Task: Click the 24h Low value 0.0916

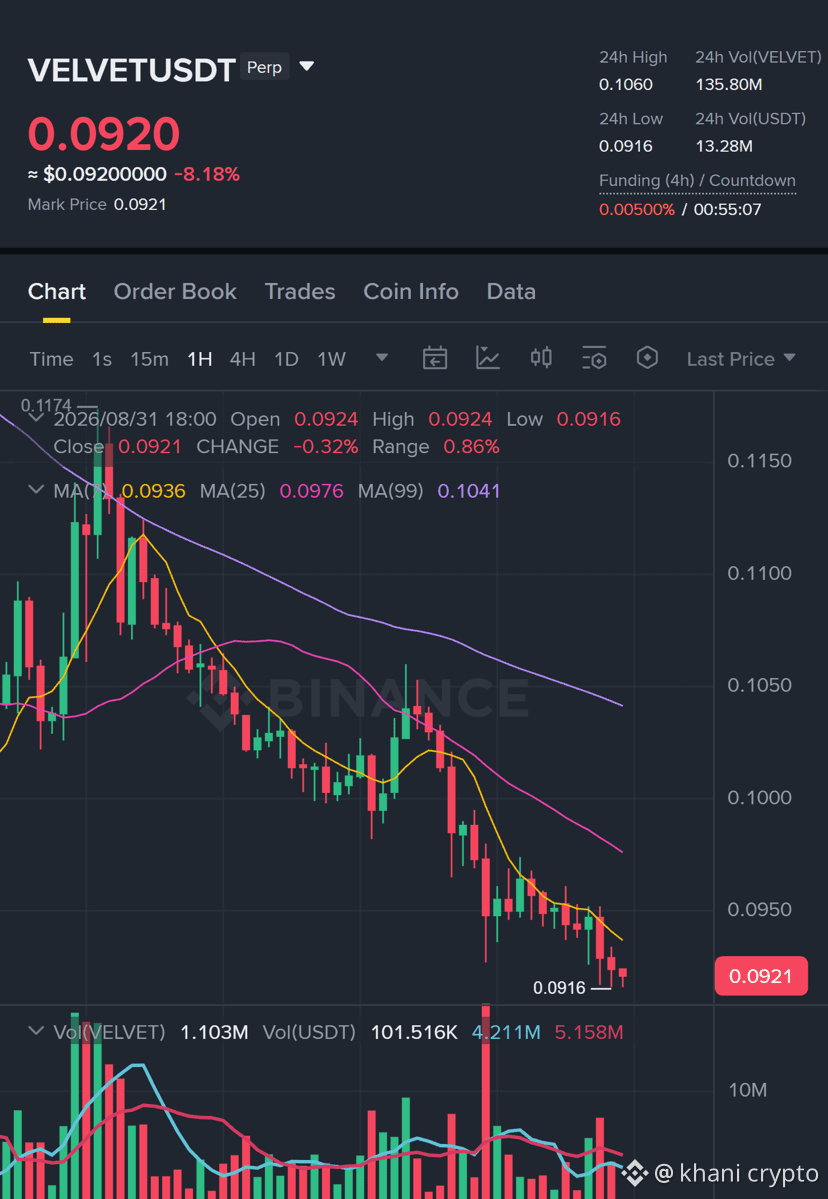Action: [x=625, y=146]
